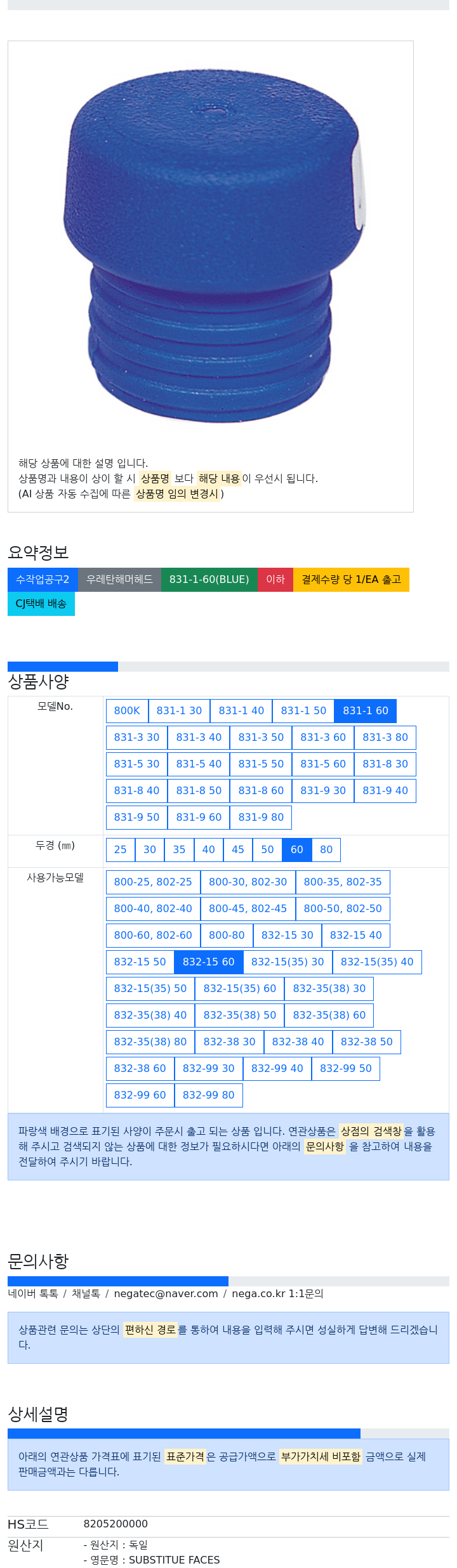Screen dimensions: 457x1568
Task: Select model 831-1 60 option
Action: coord(365,711)
